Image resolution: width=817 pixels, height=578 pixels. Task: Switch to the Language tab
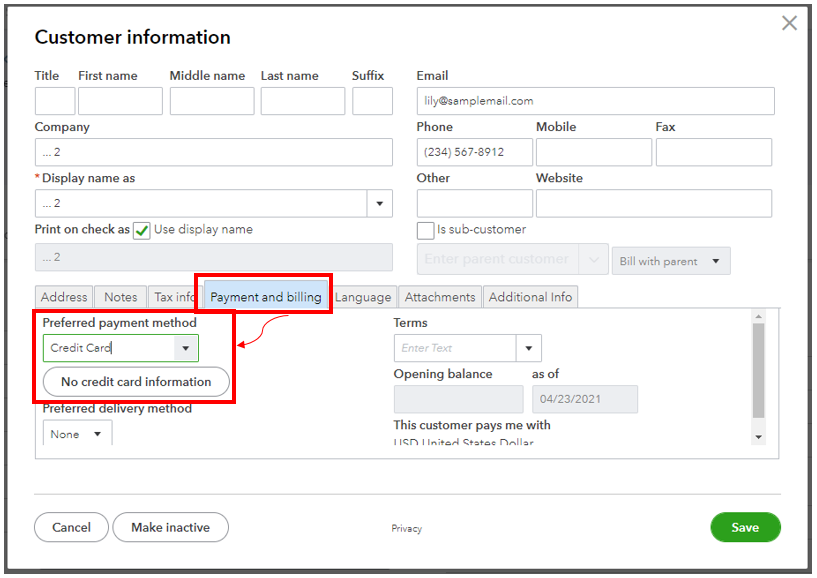coord(363,297)
